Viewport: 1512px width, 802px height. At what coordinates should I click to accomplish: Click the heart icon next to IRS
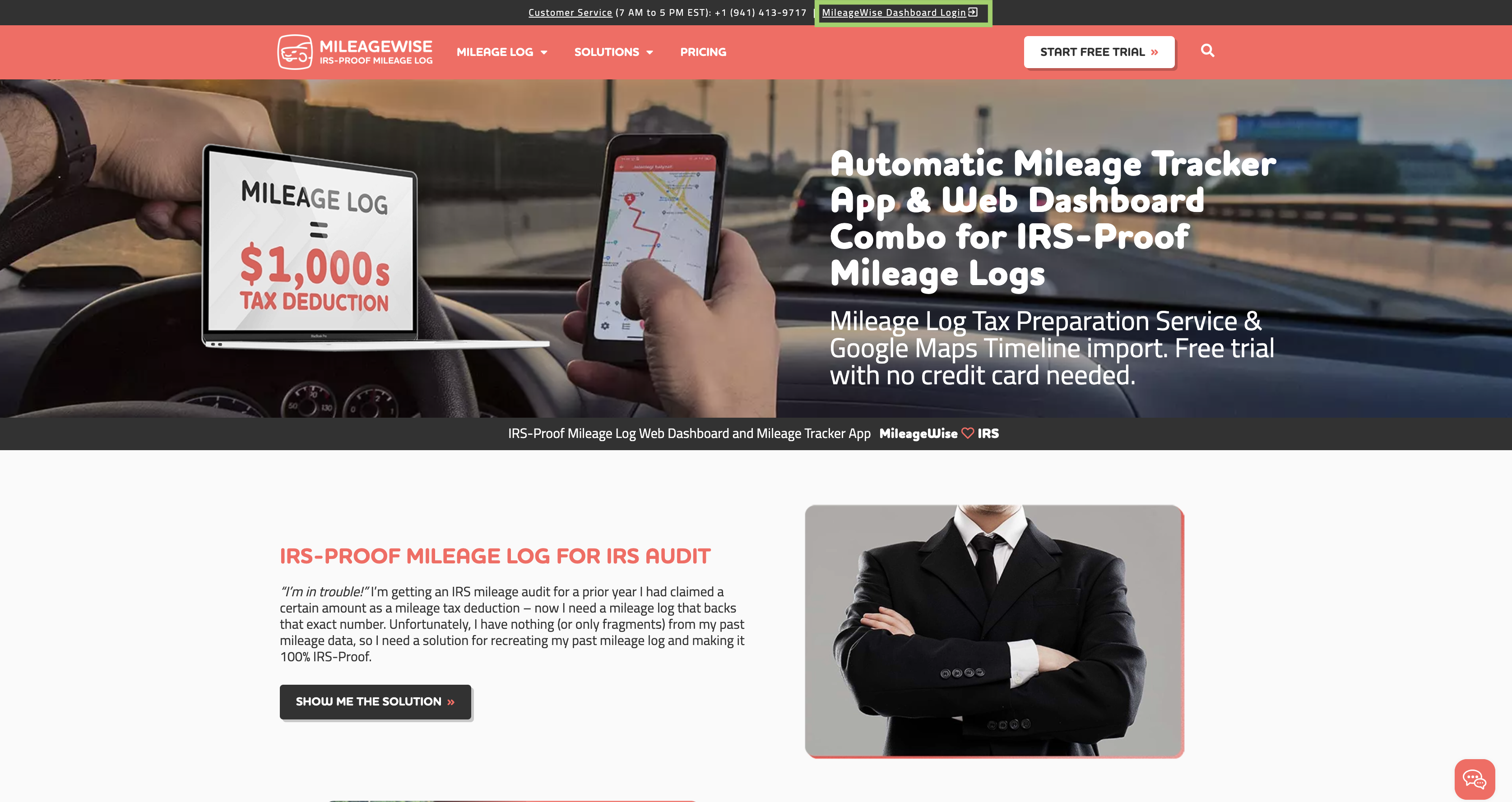click(x=966, y=433)
